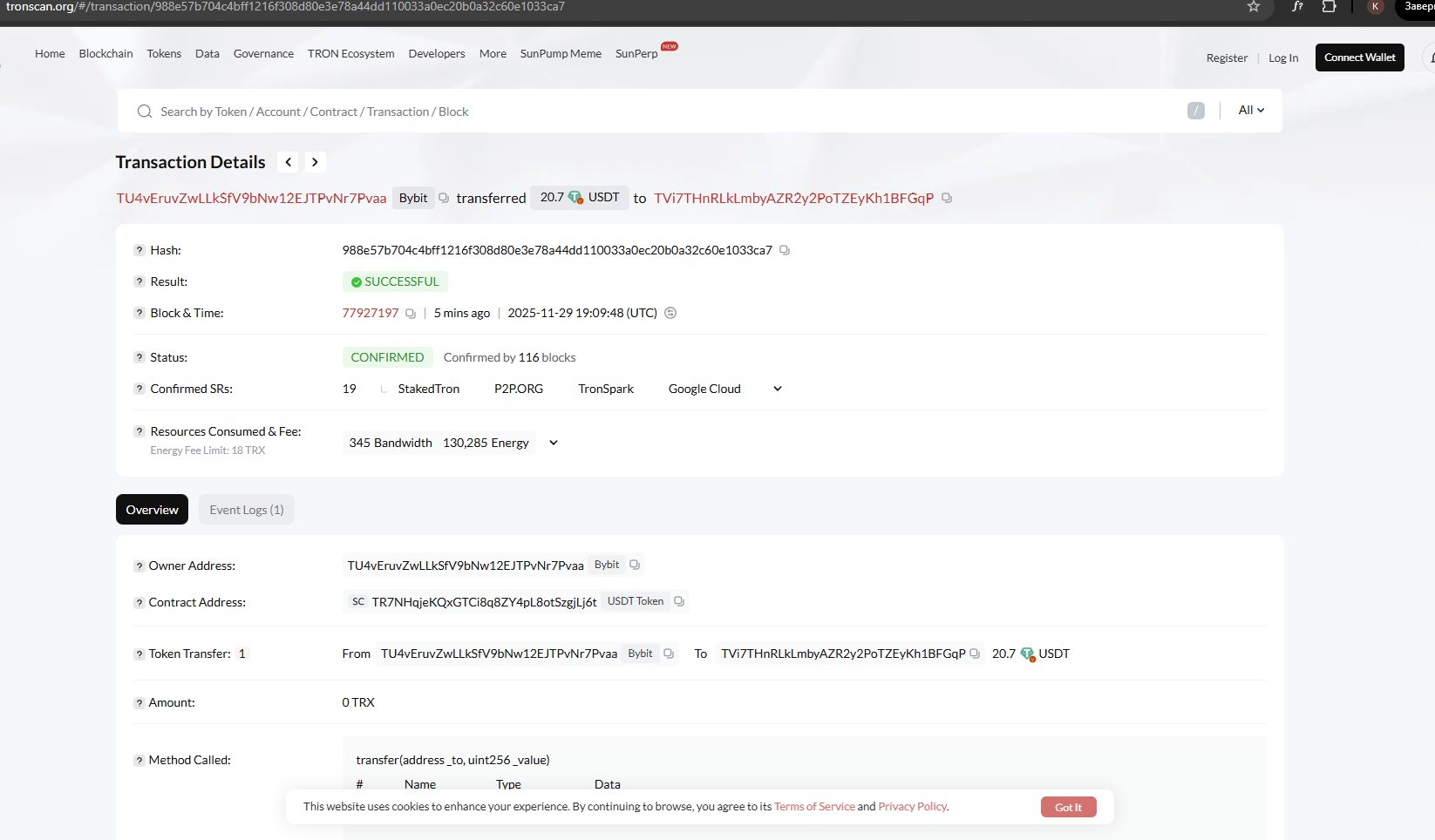Toggle the UTC time format icon
The width and height of the screenshot is (1435, 840).
tap(670, 313)
